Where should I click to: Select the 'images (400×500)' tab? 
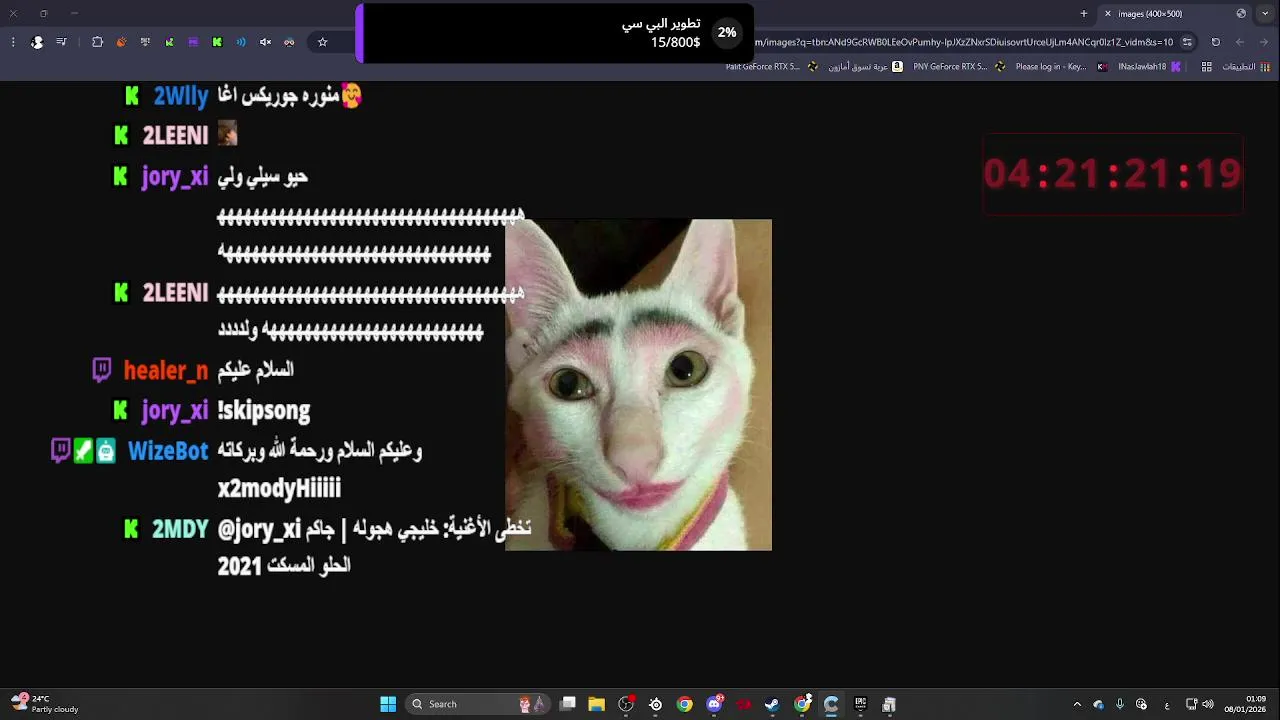[x=1176, y=13]
